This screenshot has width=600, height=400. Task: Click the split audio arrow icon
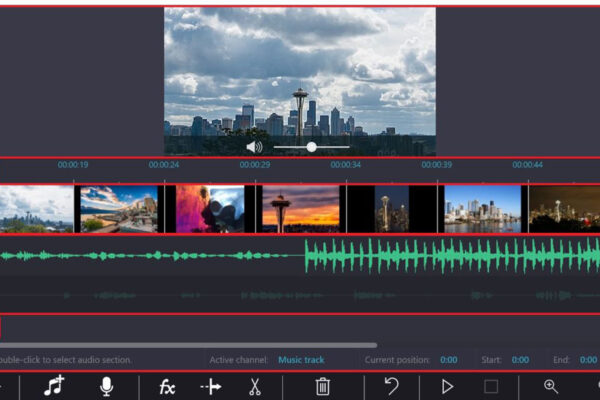(x=211, y=387)
